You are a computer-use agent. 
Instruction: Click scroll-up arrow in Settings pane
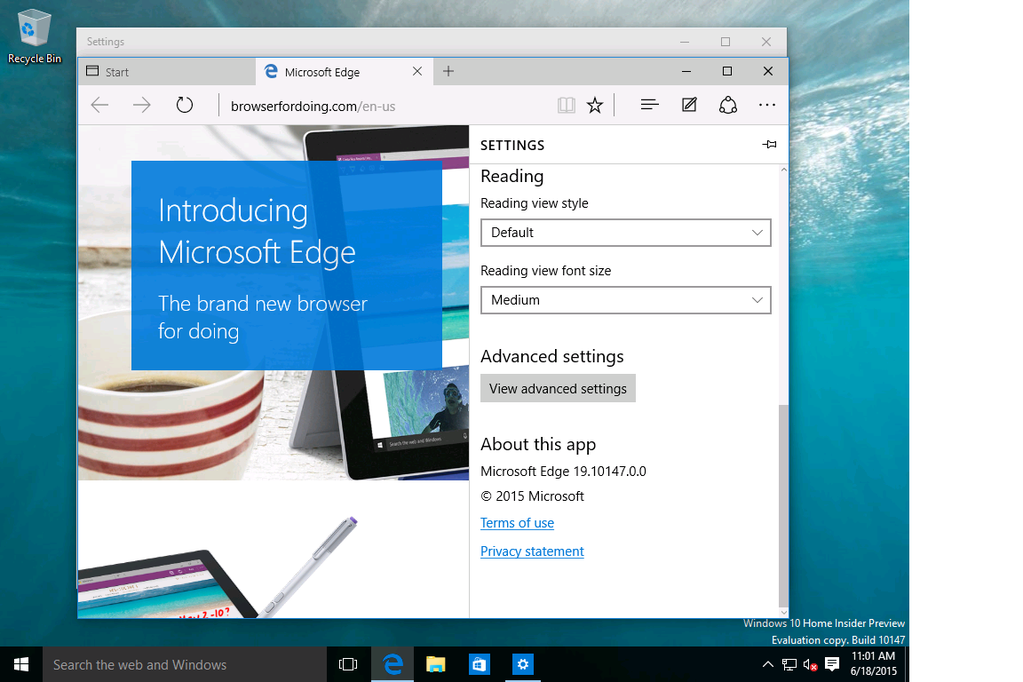click(x=784, y=170)
